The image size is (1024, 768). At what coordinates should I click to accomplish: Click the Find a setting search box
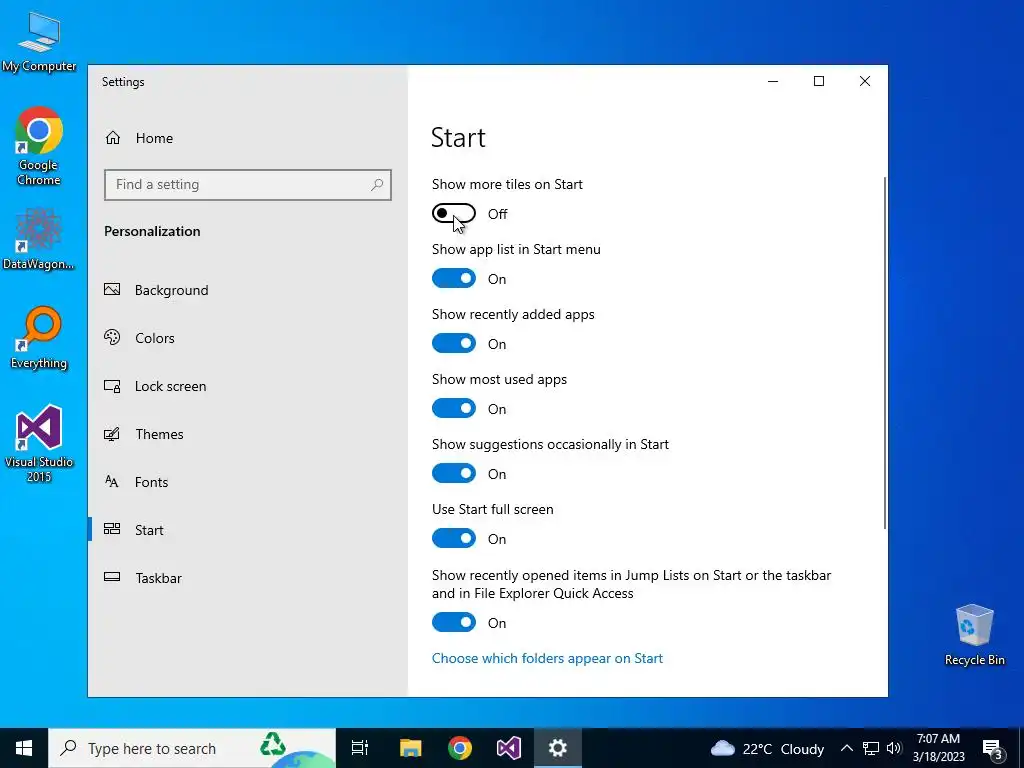click(248, 185)
